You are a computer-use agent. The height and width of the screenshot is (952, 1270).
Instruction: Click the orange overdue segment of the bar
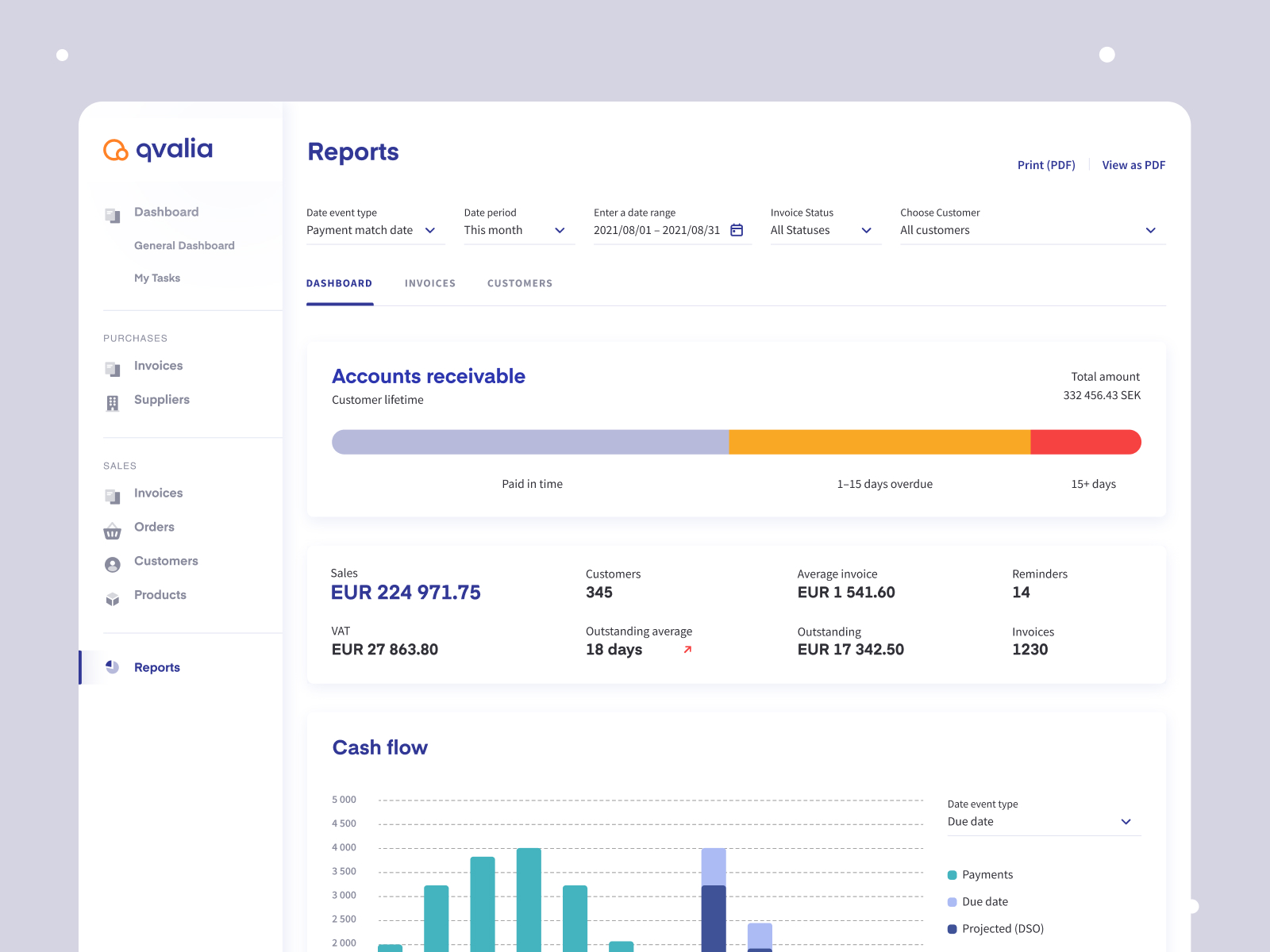click(x=879, y=442)
